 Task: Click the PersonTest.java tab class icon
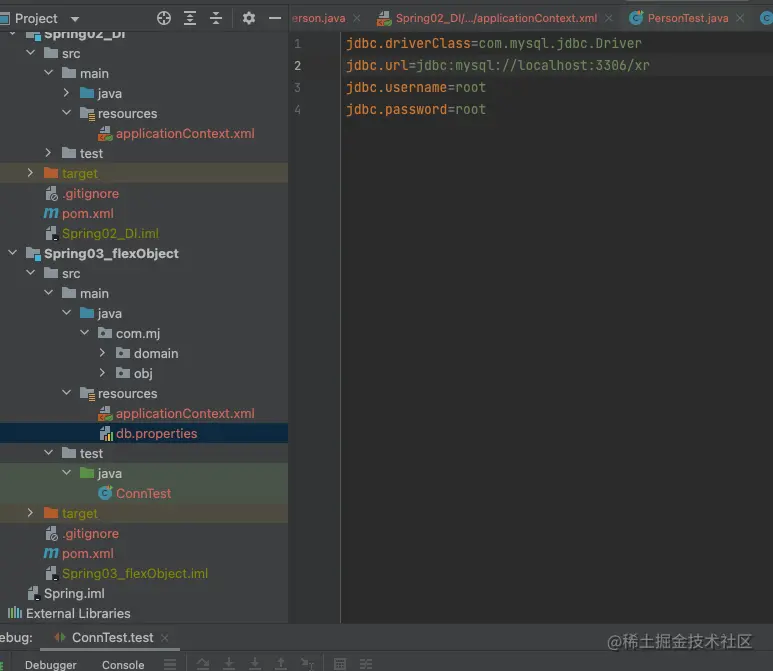[636, 18]
